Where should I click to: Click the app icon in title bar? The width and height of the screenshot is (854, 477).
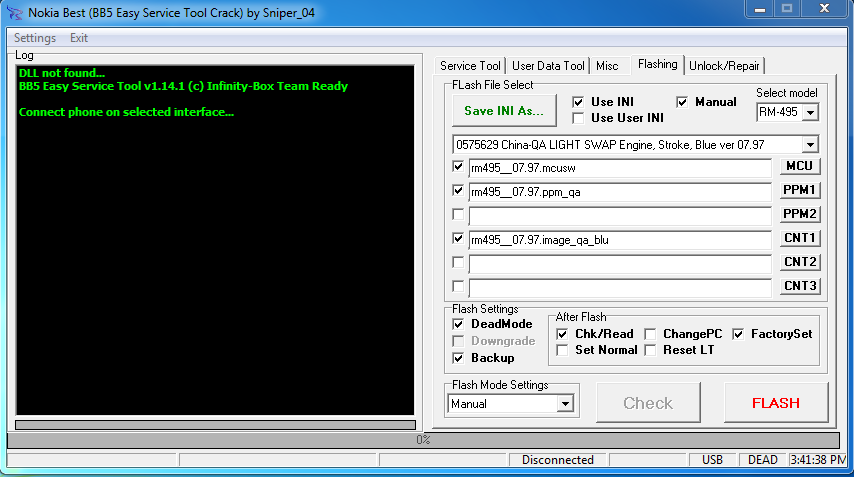click(x=15, y=13)
